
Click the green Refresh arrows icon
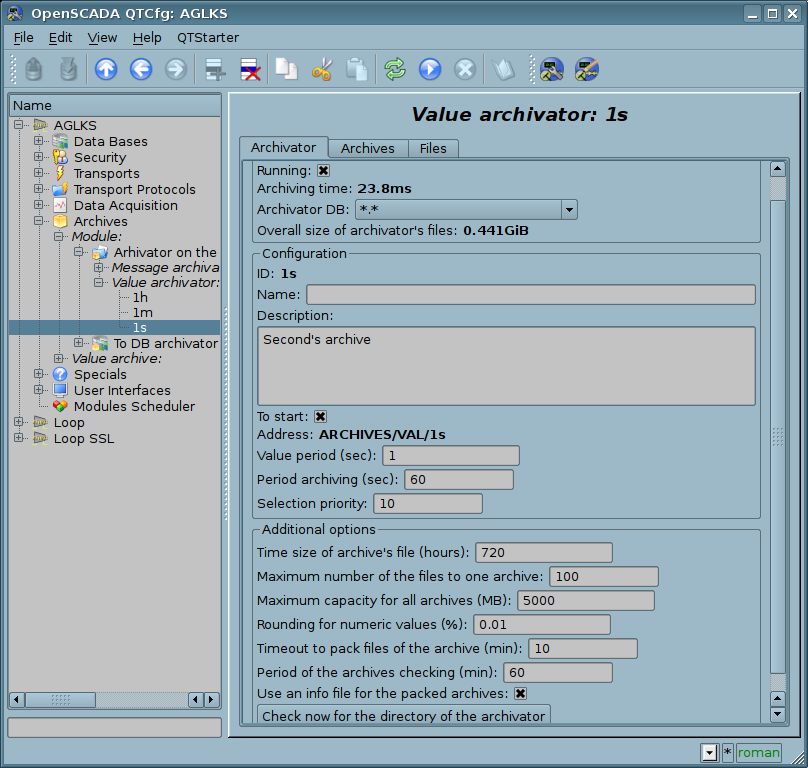(395, 69)
